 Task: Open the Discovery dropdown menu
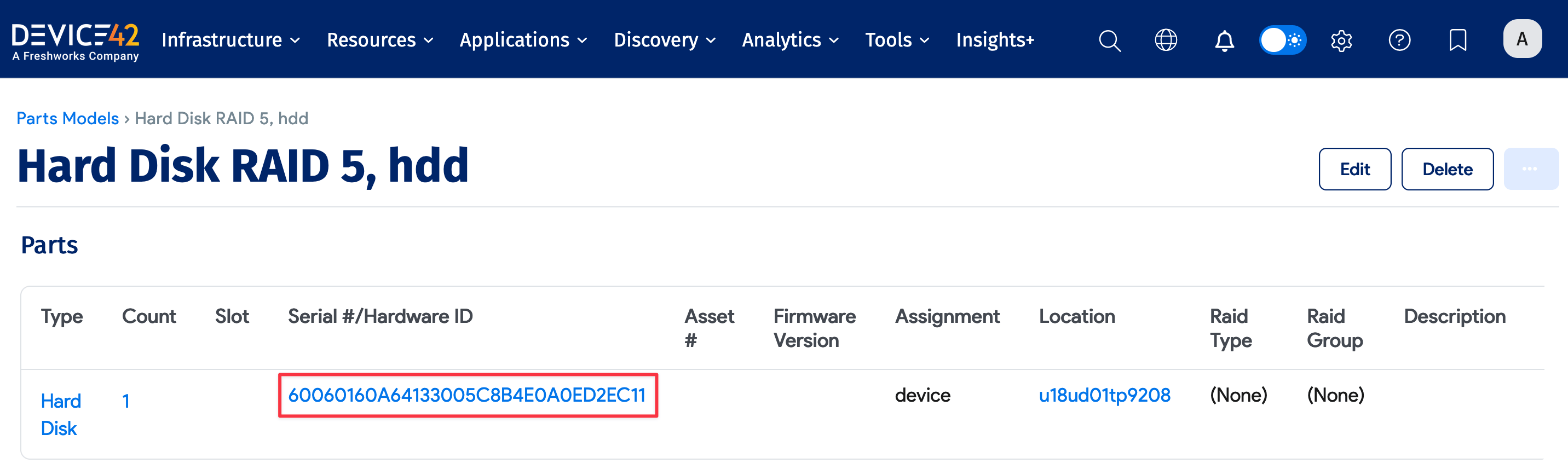664,40
